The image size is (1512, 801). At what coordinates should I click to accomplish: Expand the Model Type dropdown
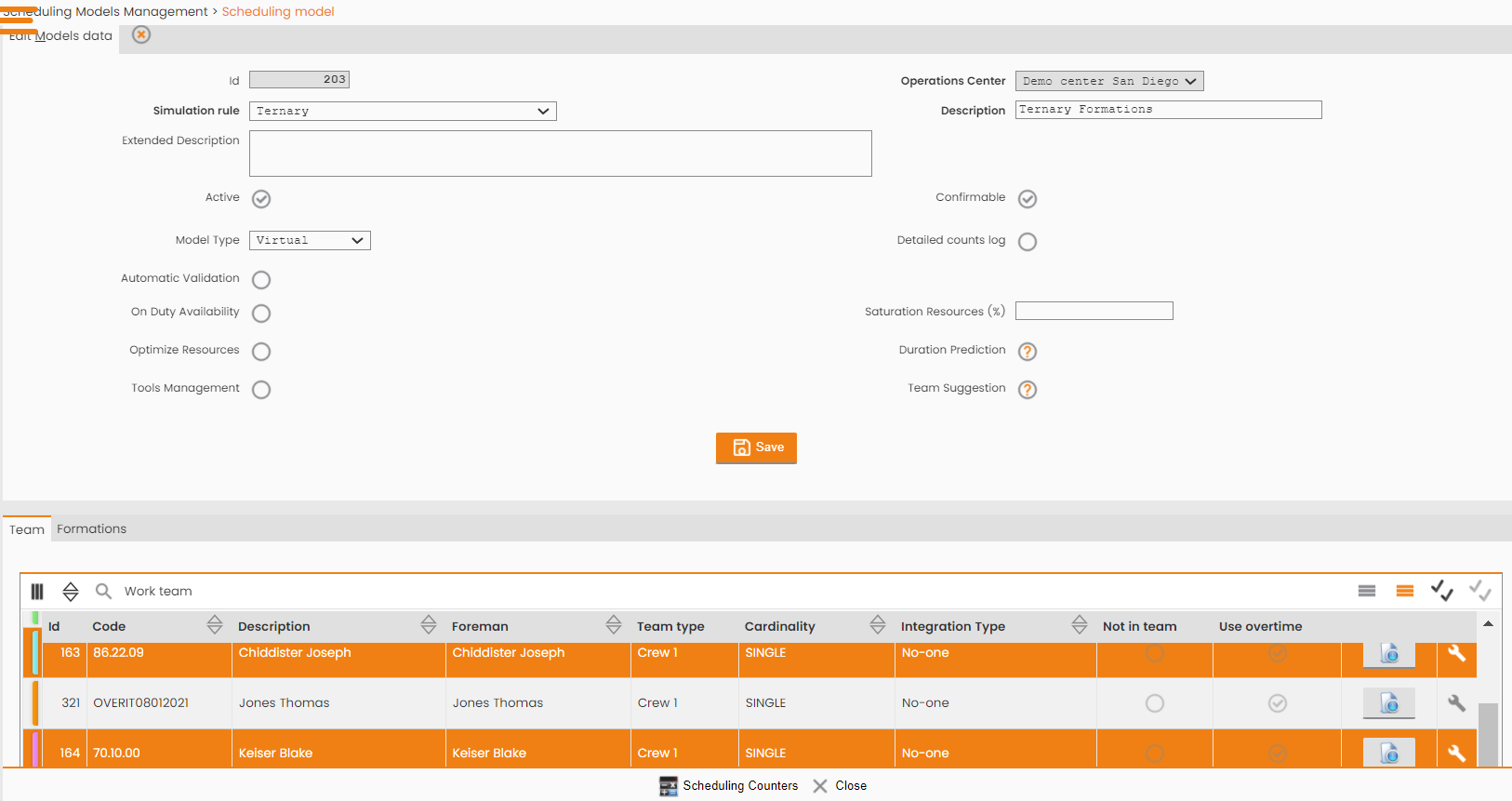(310, 240)
